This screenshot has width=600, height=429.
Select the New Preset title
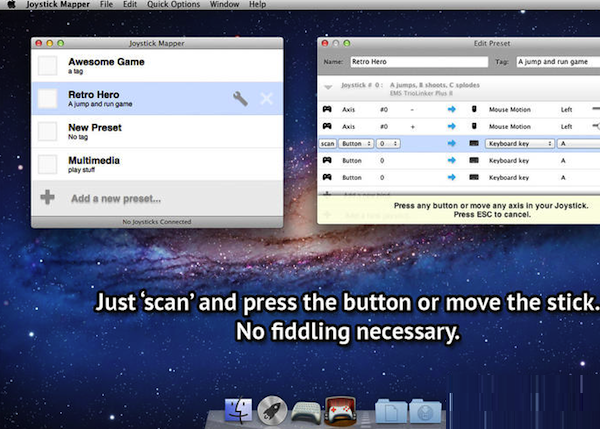pos(95,127)
